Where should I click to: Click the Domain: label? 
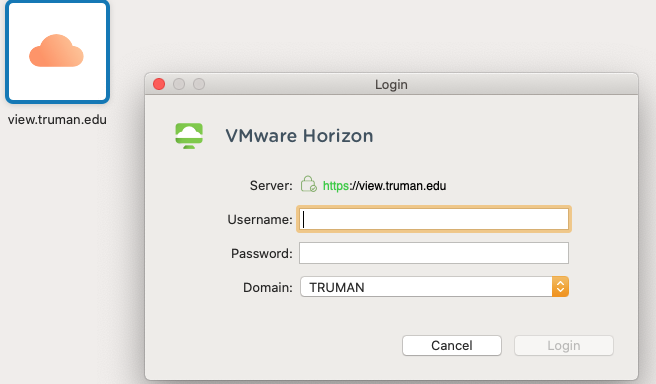click(x=268, y=287)
